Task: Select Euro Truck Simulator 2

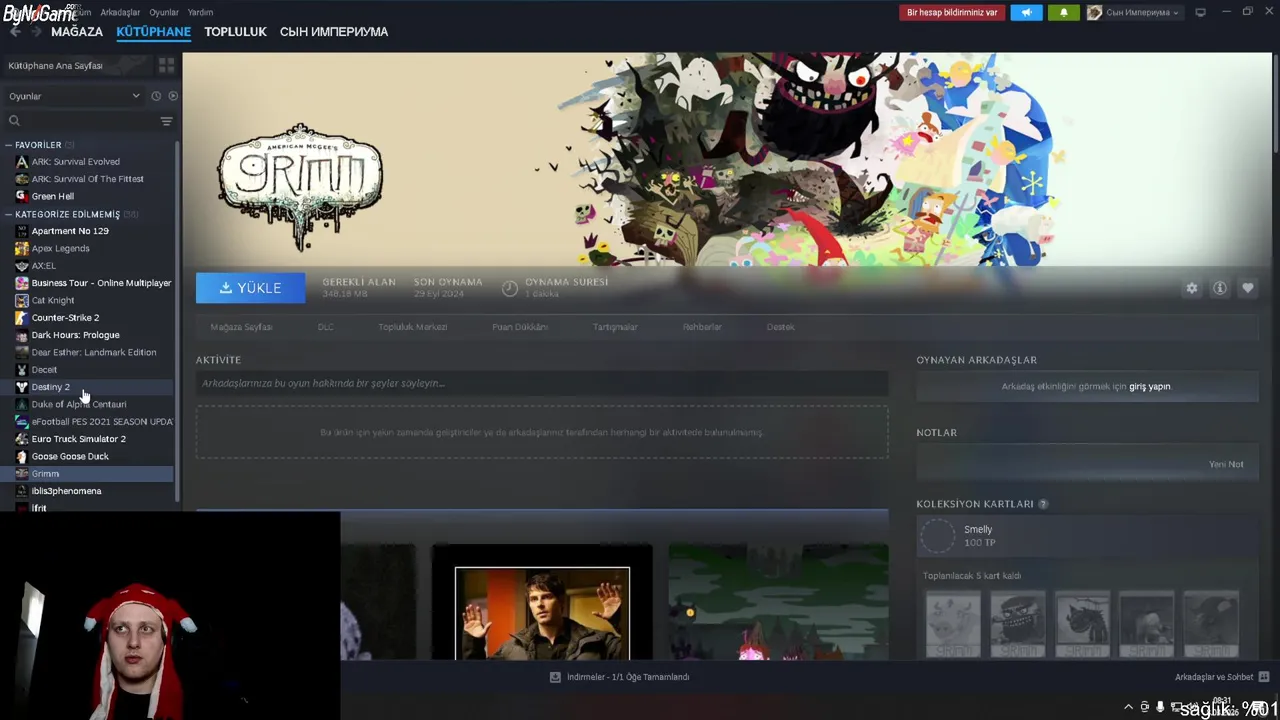Action: coord(78,439)
